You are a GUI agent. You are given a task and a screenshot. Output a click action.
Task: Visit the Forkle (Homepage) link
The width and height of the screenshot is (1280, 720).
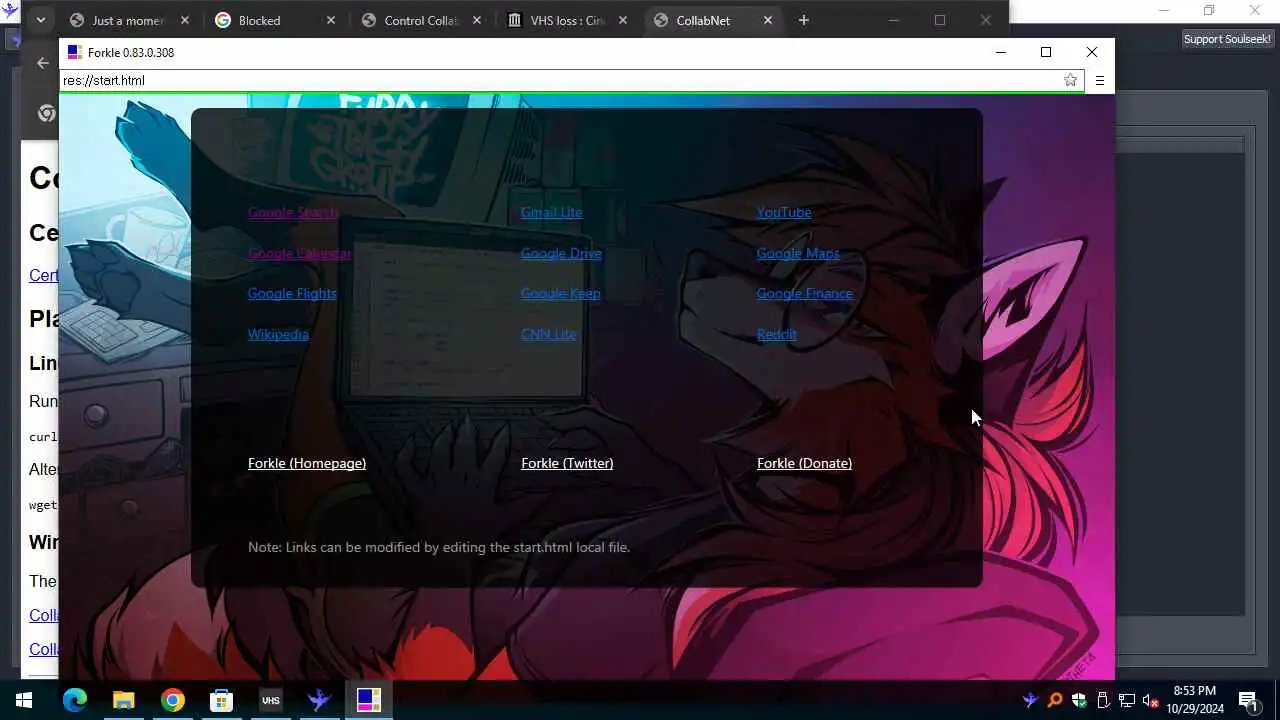click(307, 463)
